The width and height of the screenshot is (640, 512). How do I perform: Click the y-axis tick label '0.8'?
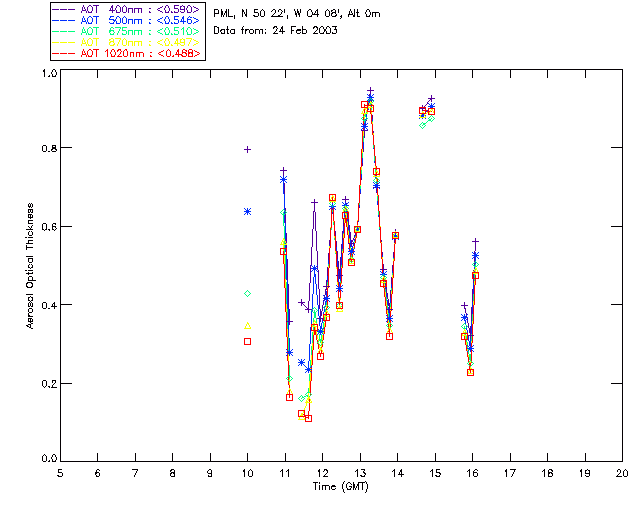tap(49, 148)
